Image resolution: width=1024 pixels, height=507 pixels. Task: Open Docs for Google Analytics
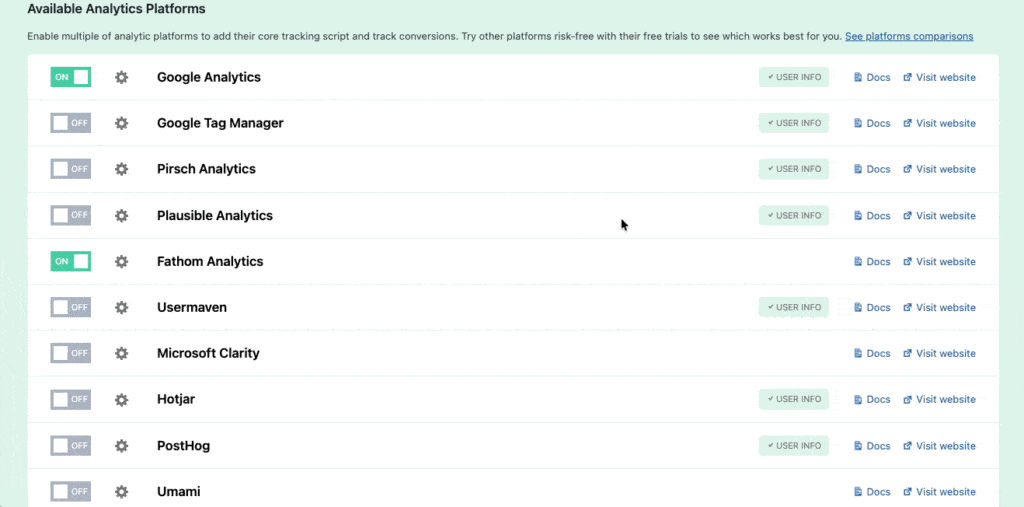click(872, 77)
